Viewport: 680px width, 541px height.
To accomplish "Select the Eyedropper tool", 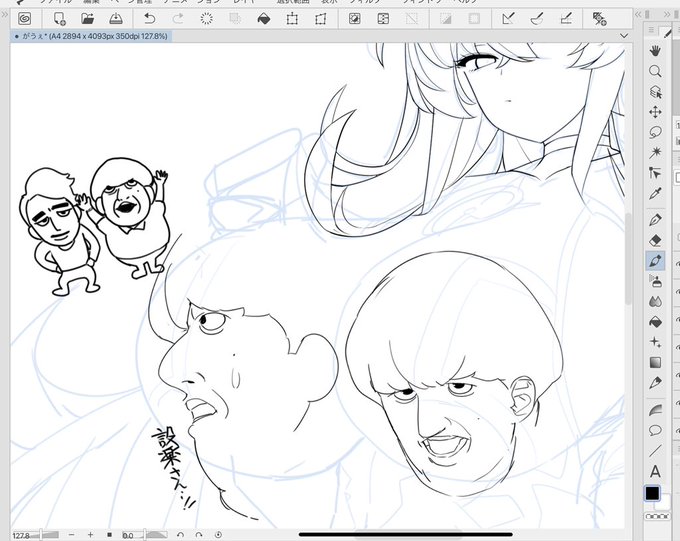I will tap(655, 194).
